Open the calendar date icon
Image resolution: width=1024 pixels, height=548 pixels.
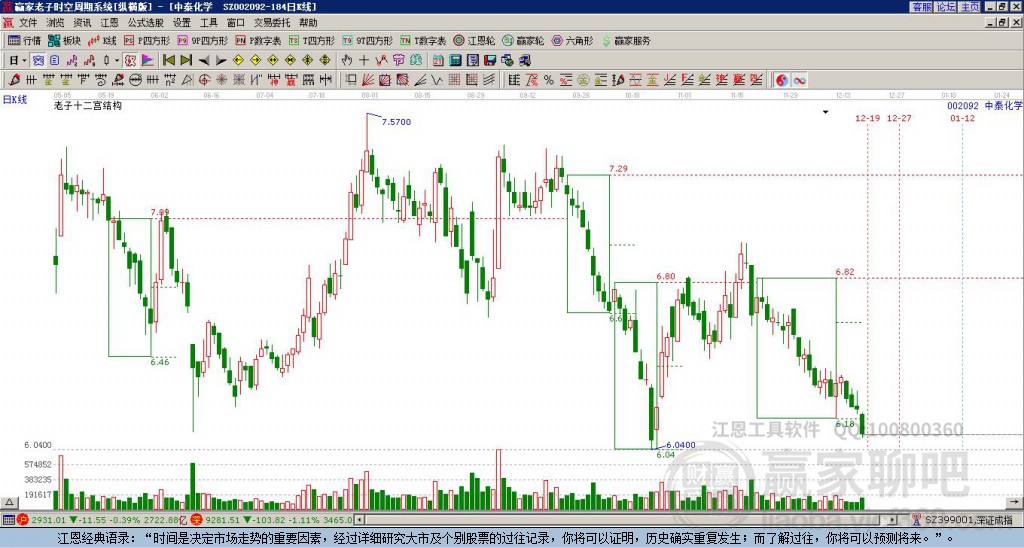click(x=438, y=61)
